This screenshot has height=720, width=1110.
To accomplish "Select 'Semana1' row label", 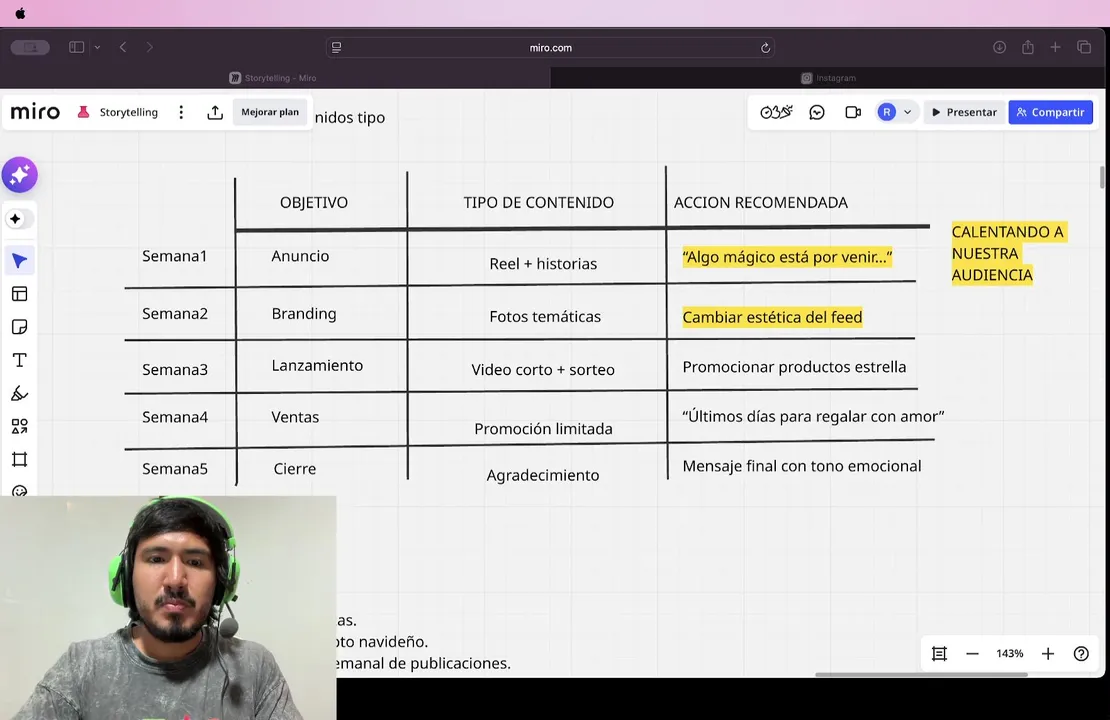I will 174,256.
